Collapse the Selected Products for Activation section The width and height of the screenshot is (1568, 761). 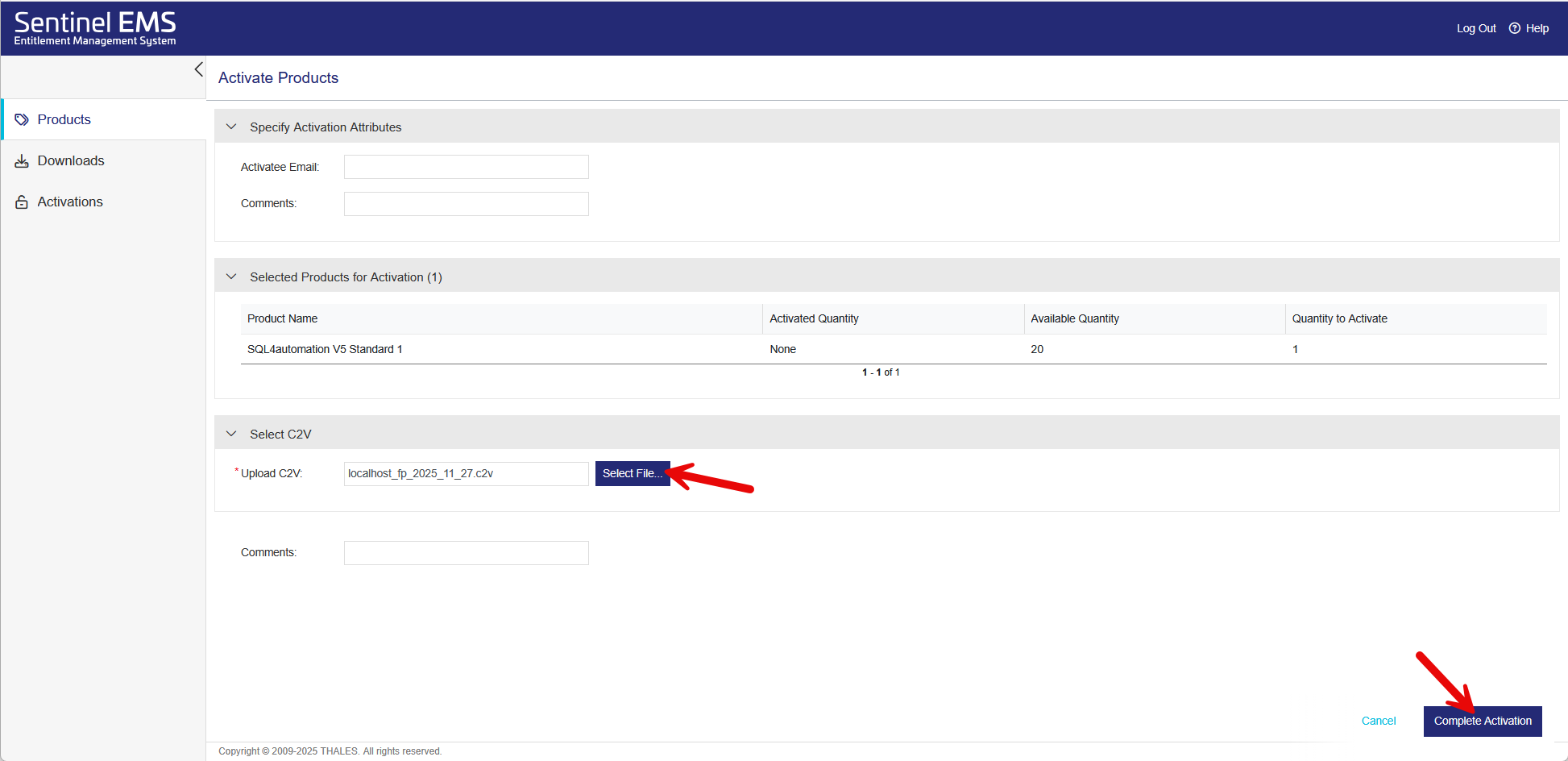pyautogui.click(x=231, y=277)
